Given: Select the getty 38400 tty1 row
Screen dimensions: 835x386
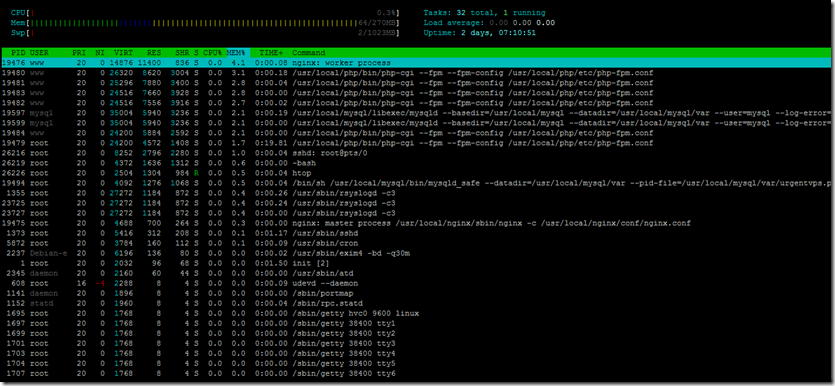Looking at the screenshot, I should pos(416,324).
